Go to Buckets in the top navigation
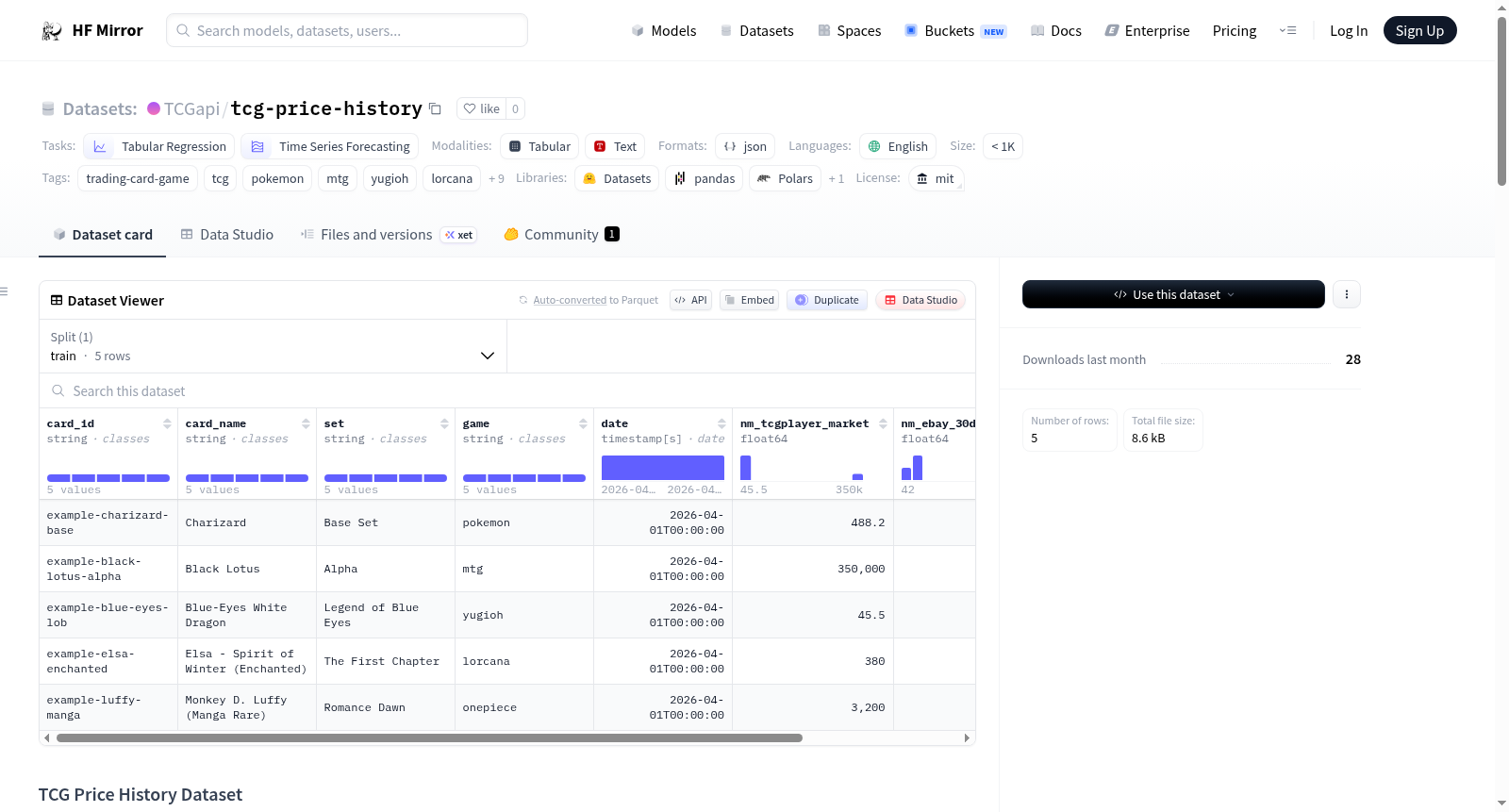The image size is (1509, 812). pos(955,31)
